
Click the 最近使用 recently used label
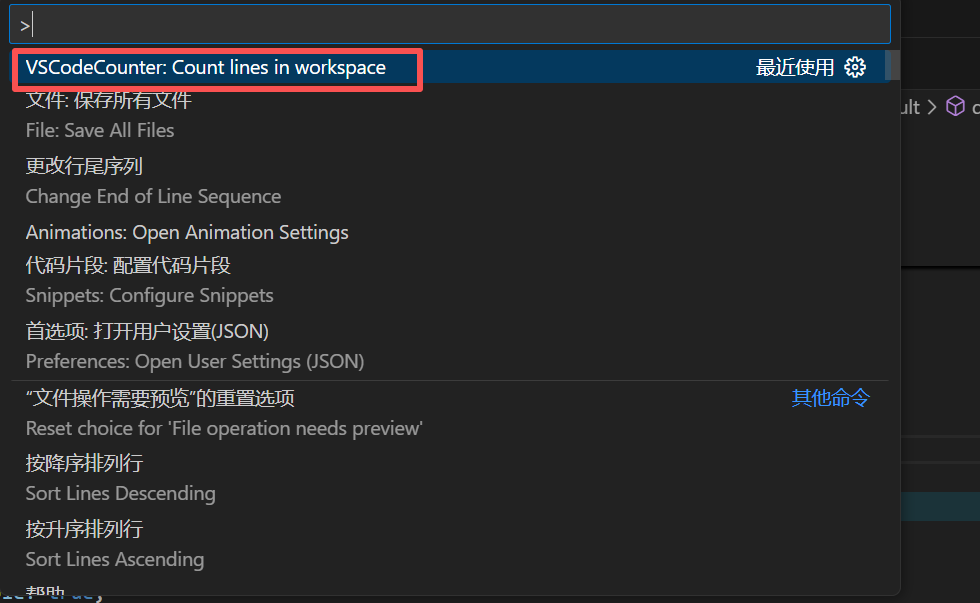[x=794, y=67]
